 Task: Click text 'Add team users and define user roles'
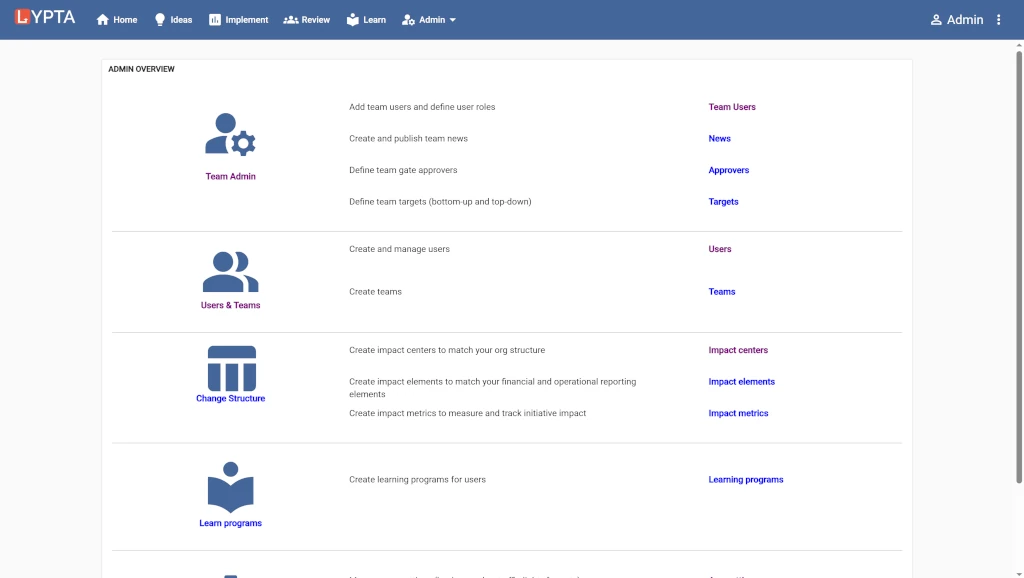[422, 107]
